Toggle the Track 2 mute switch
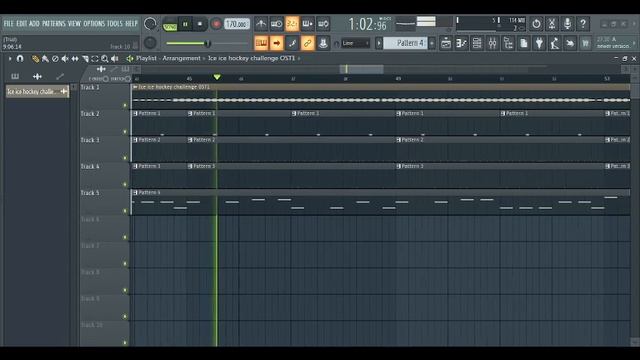The width and height of the screenshot is (640, 360). (x=125, y=132)
